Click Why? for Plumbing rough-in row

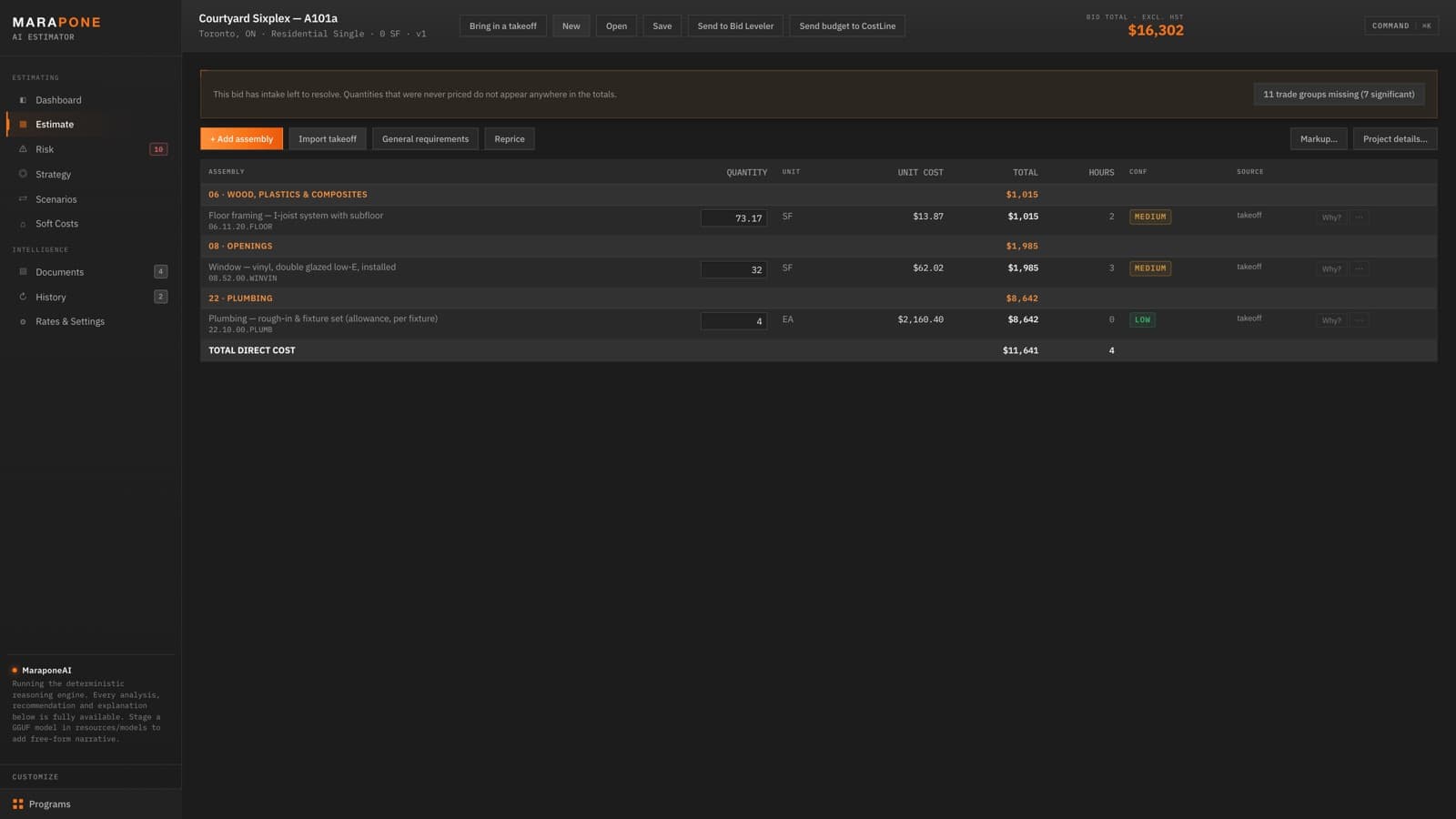pyautogui.click(x=1331, y=320)
